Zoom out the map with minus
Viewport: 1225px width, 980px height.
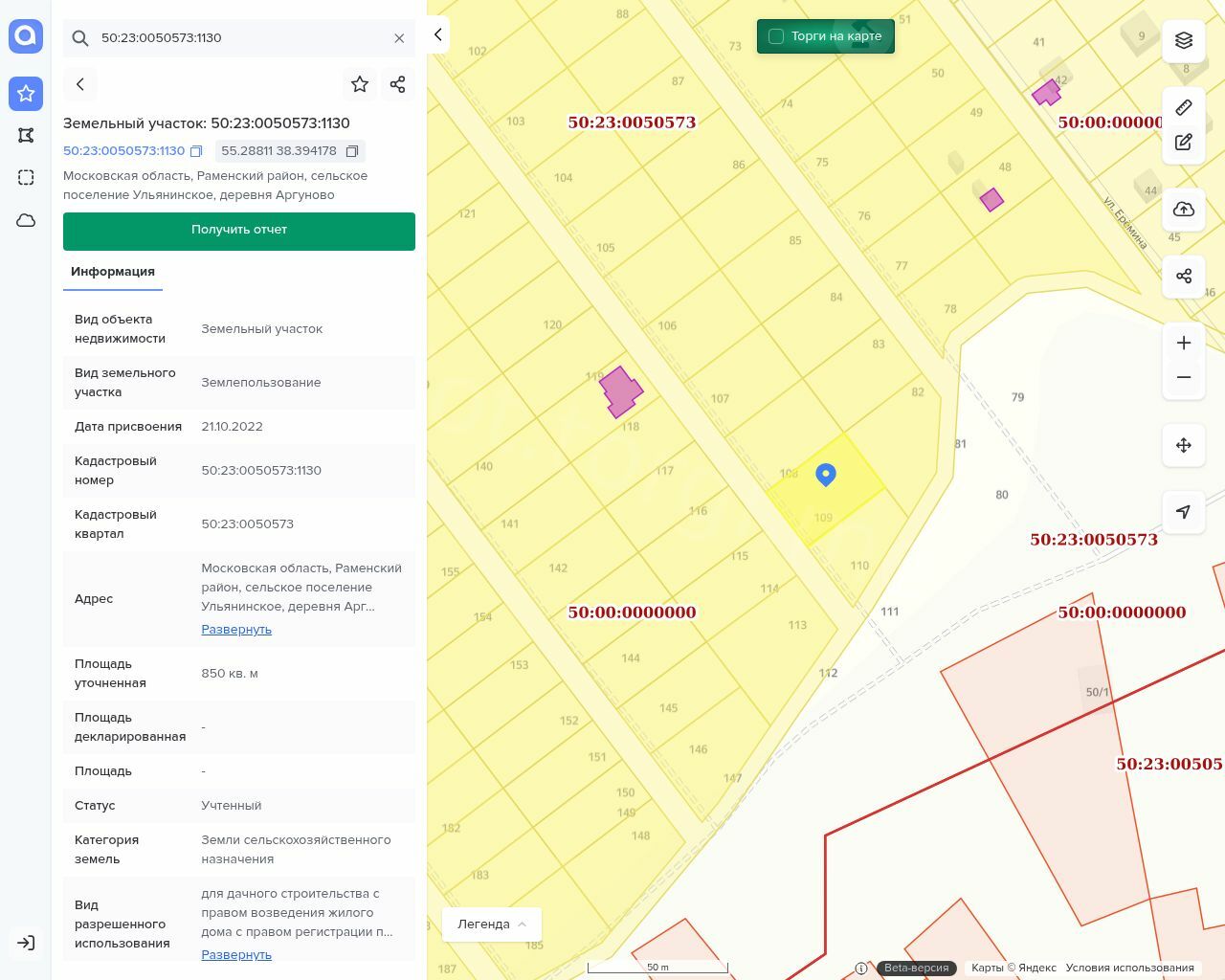tap(1183, 377)
